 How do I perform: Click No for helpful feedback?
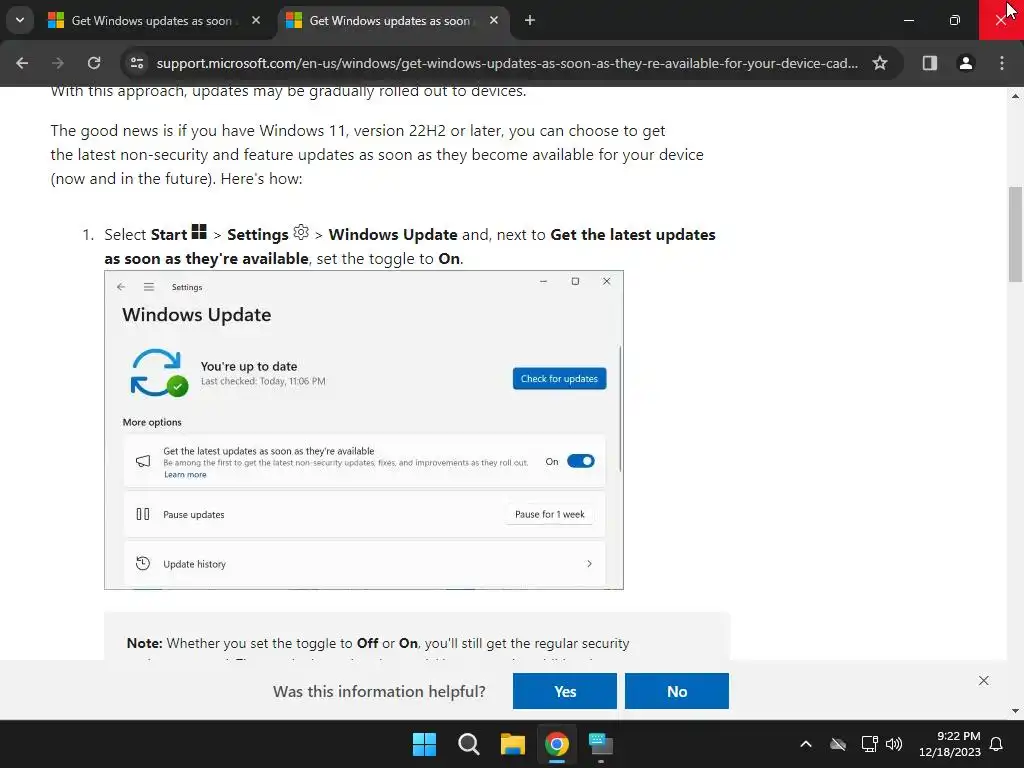(677, 691)
